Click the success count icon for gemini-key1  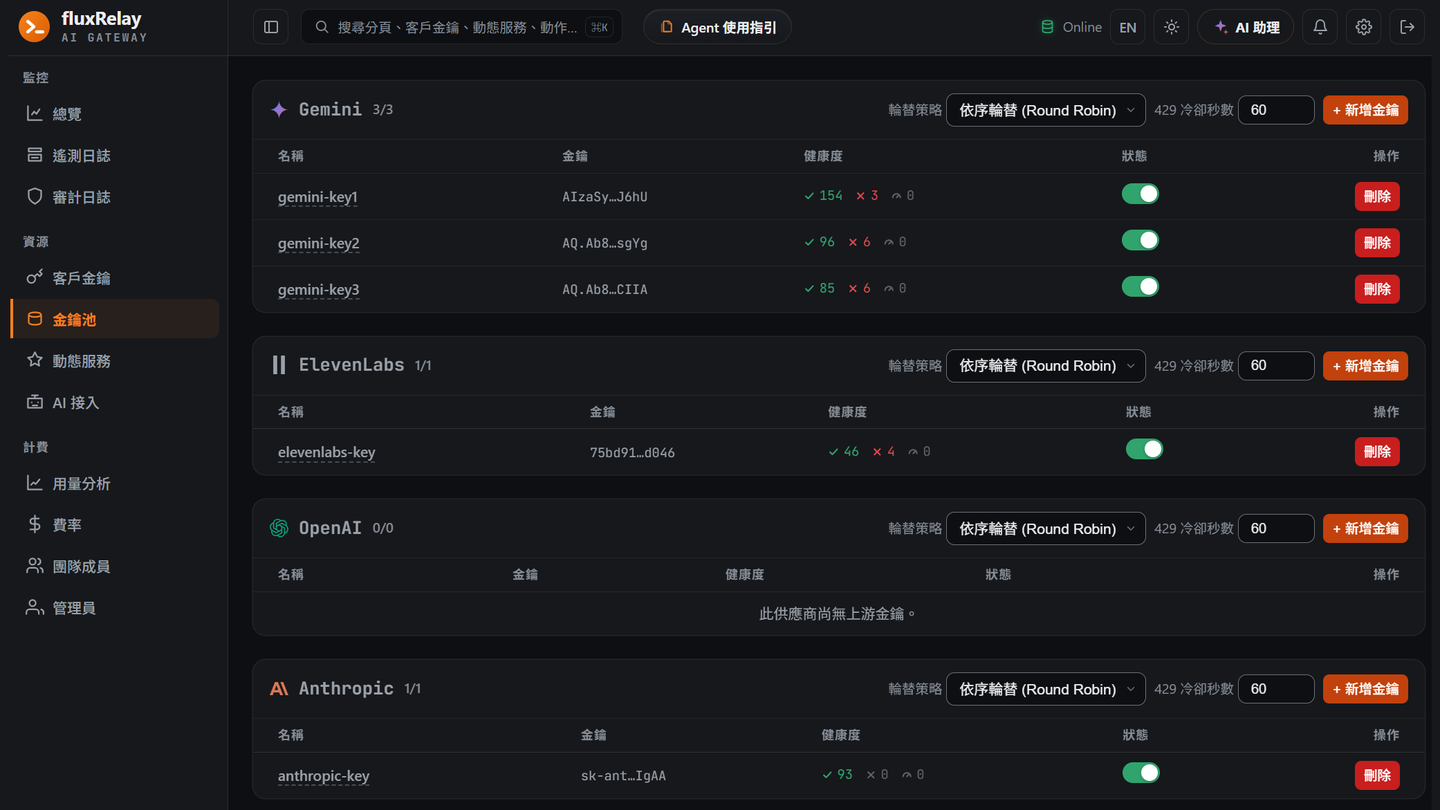point(809,196)
